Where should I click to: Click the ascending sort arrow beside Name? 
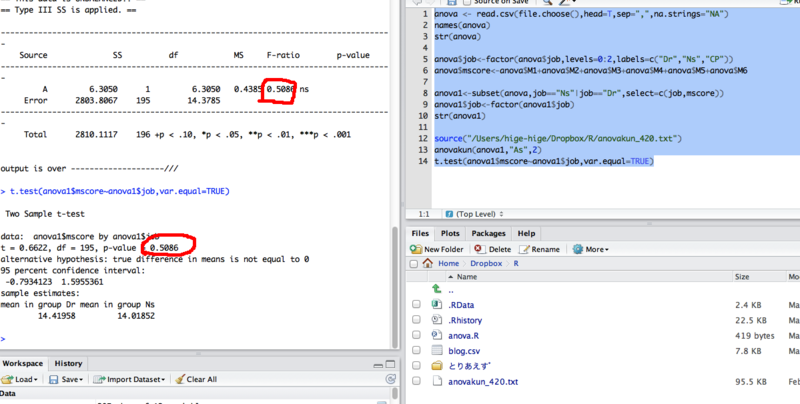[x=451, y=277]
